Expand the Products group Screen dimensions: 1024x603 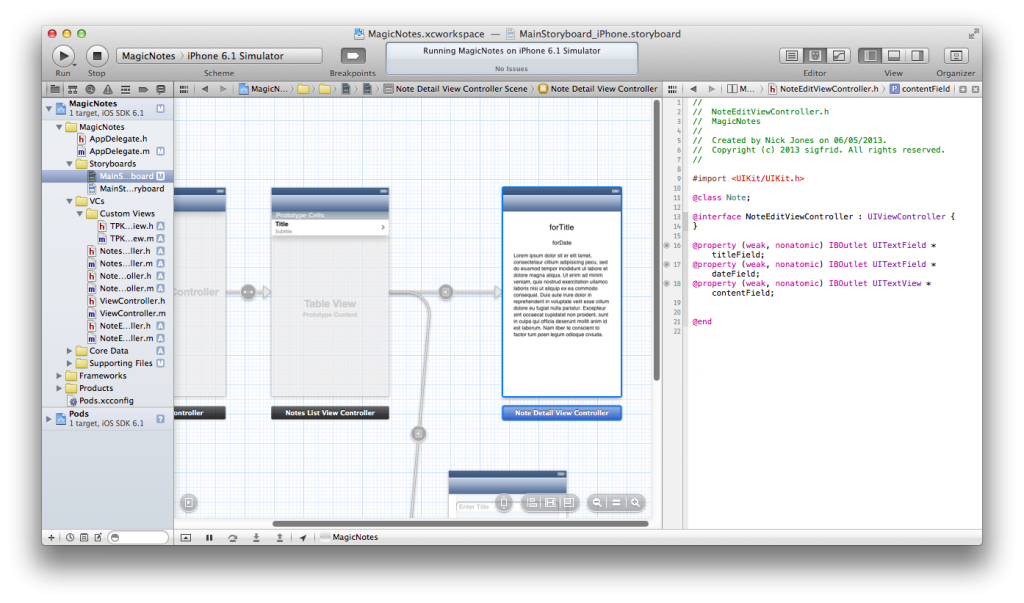[x=59, y=388]
